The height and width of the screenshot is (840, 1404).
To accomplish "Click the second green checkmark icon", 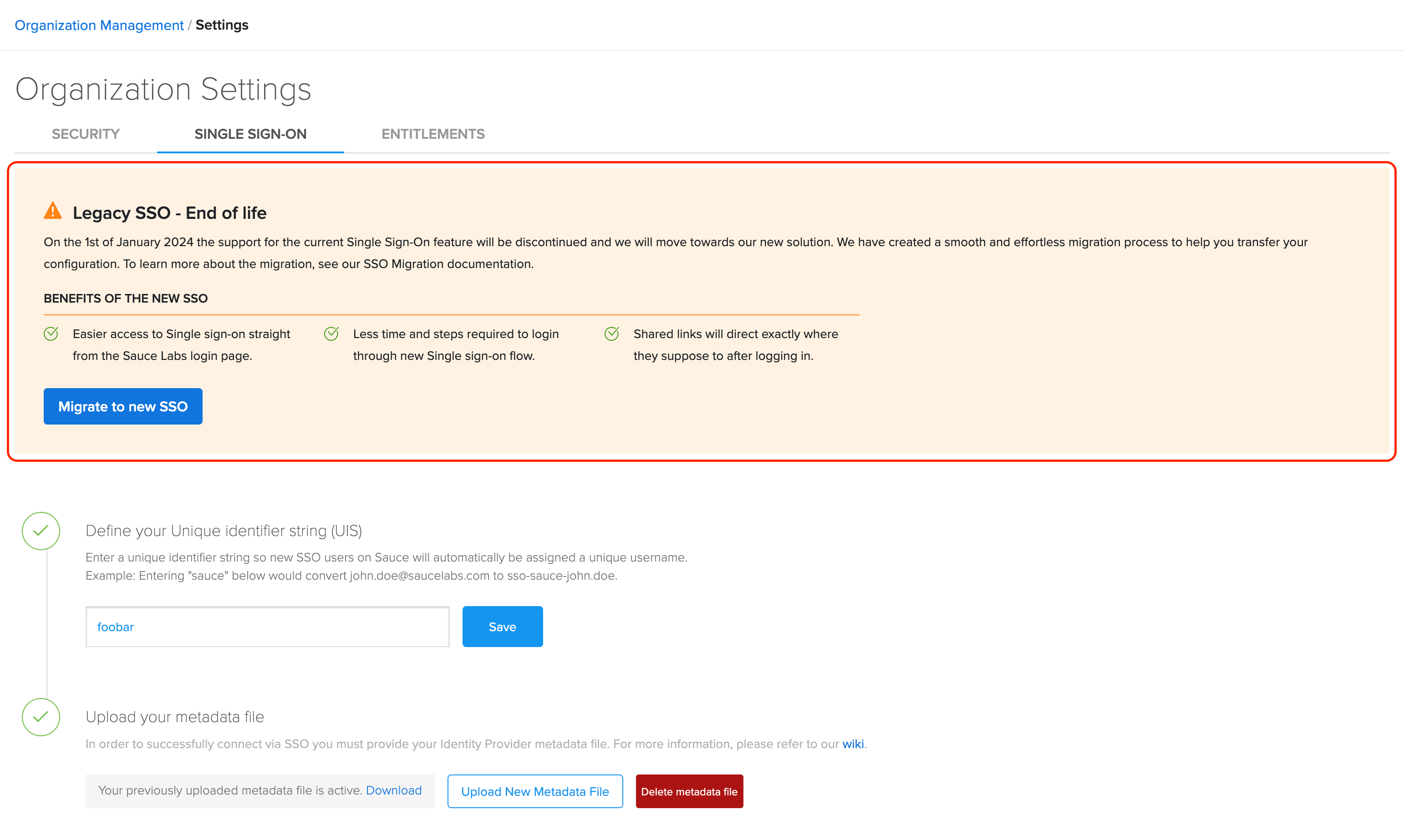I will (x=41, y=717).
